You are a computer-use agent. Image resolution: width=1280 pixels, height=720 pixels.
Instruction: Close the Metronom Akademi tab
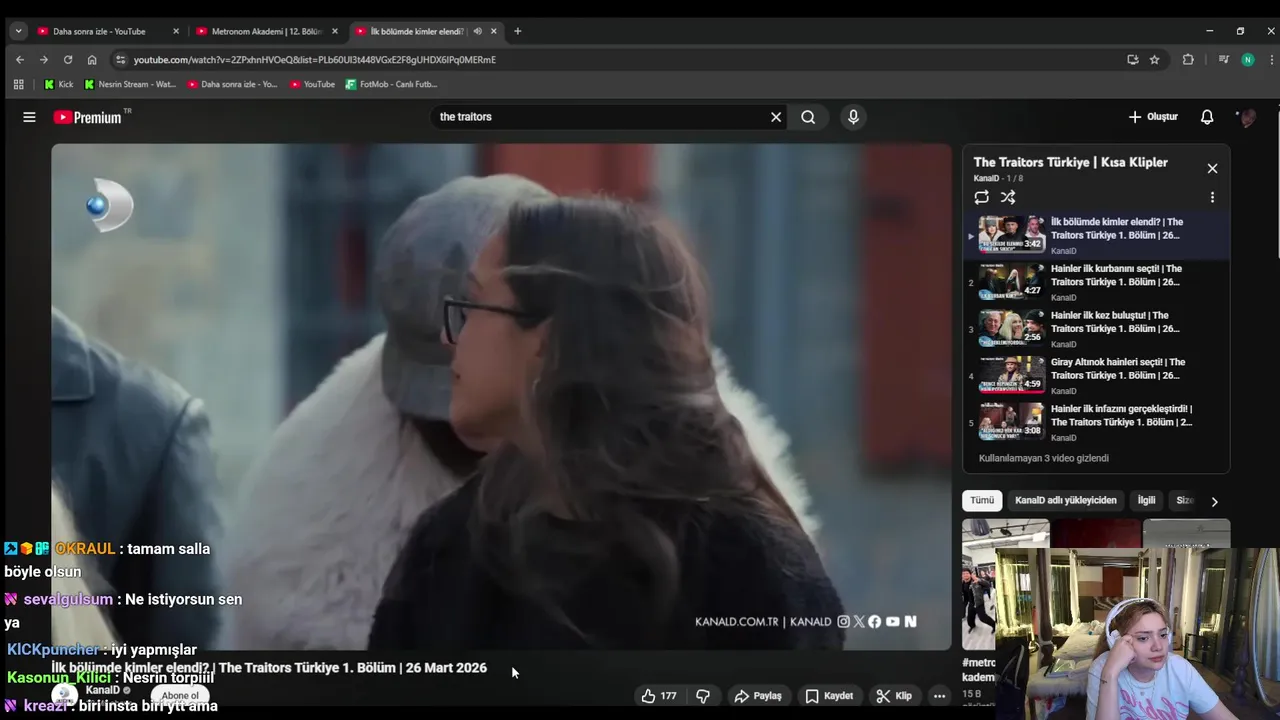click(335, 31)
